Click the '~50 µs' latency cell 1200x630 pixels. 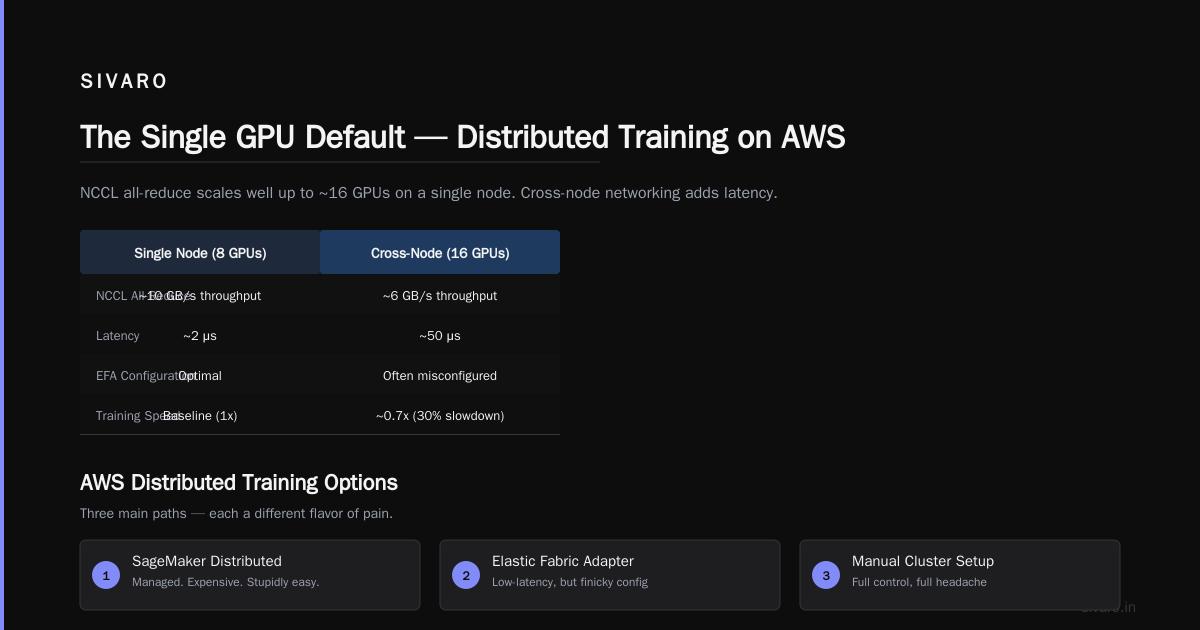[440, 336]
